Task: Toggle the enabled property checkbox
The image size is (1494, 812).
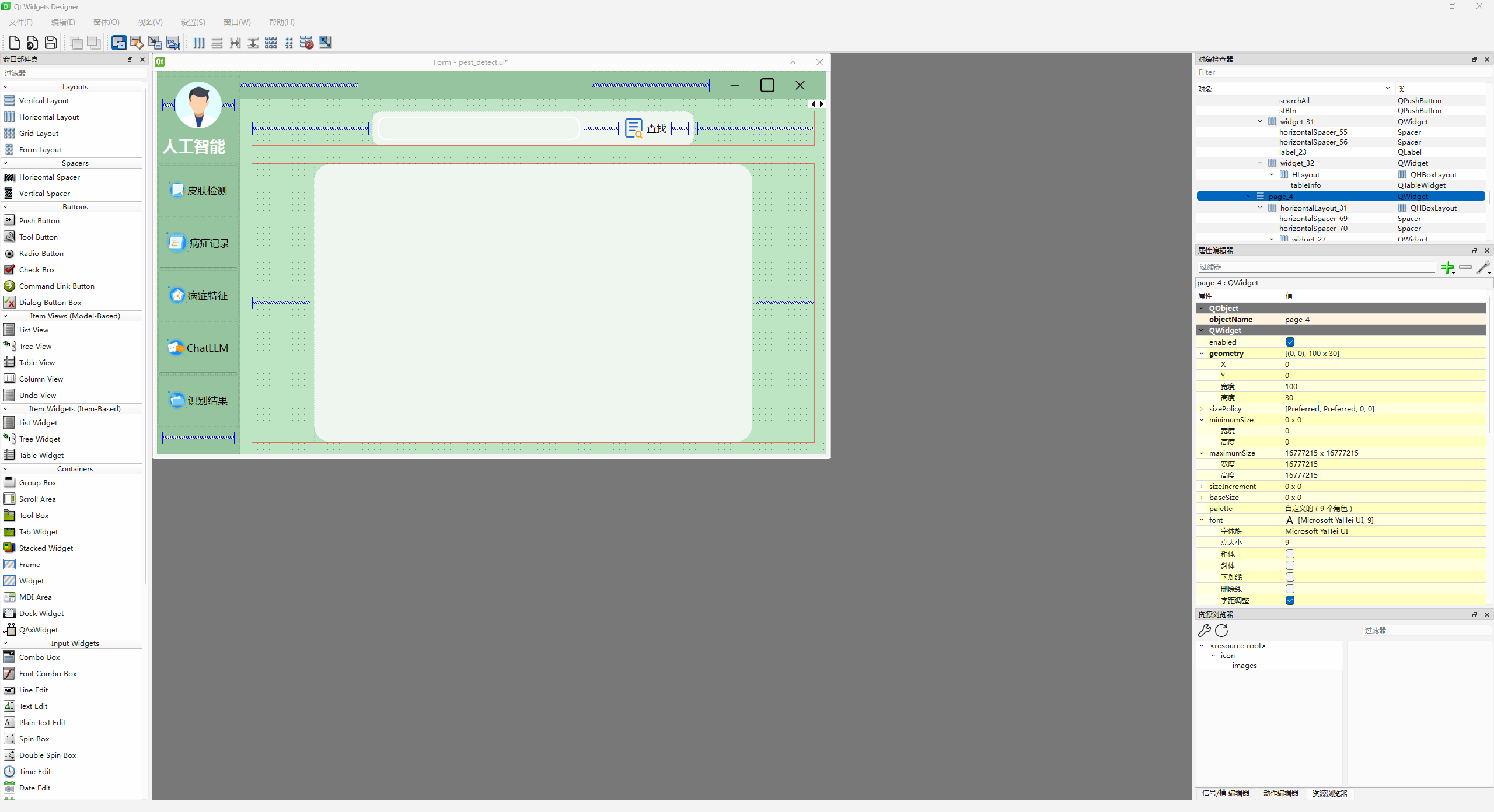Action: [1290, 342]
